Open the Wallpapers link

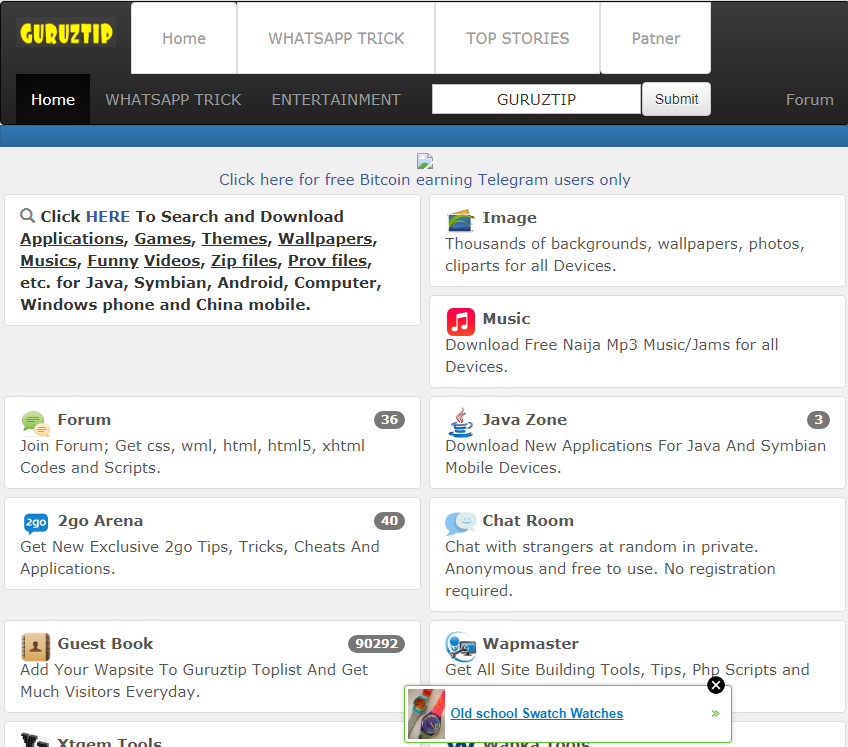326,239
